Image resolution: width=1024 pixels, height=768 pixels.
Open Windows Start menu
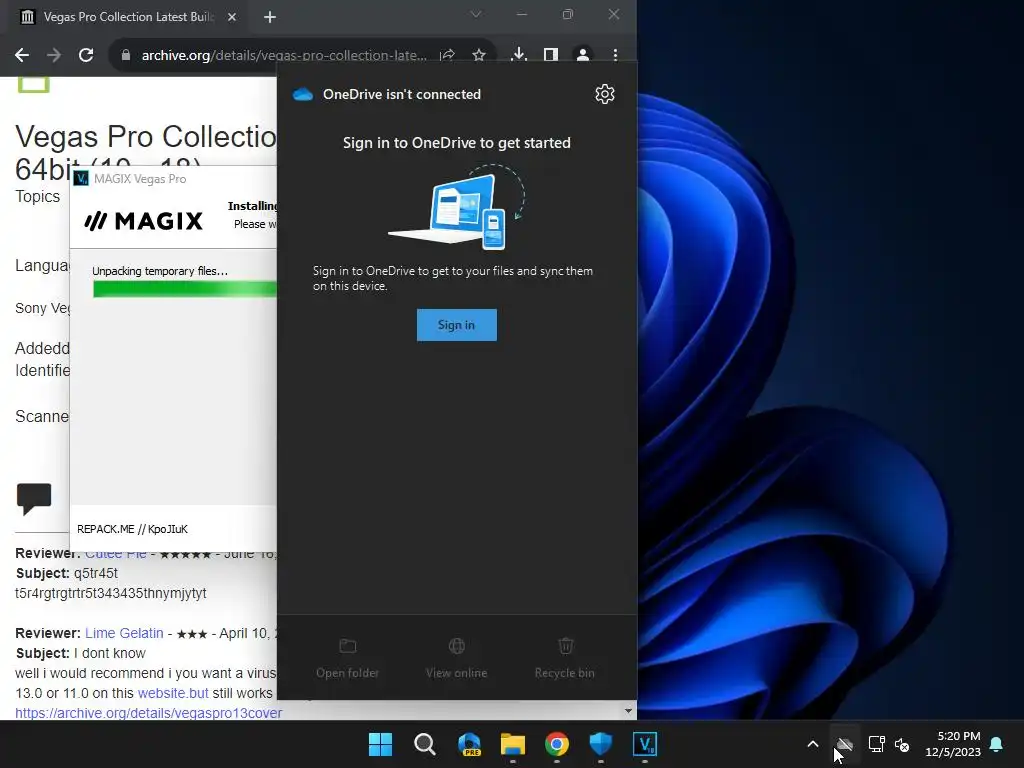click(380, 744)
